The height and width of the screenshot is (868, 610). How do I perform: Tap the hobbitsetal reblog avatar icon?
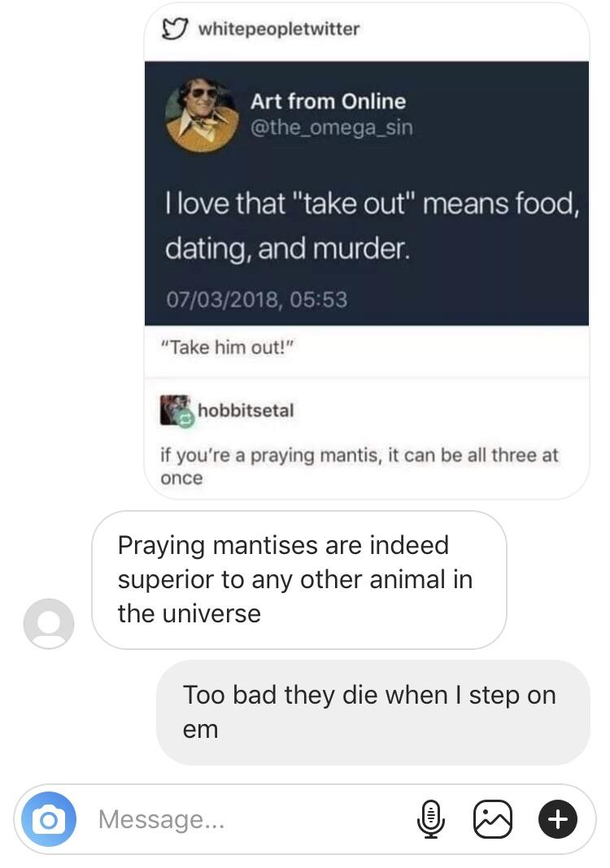click(177, 410)
